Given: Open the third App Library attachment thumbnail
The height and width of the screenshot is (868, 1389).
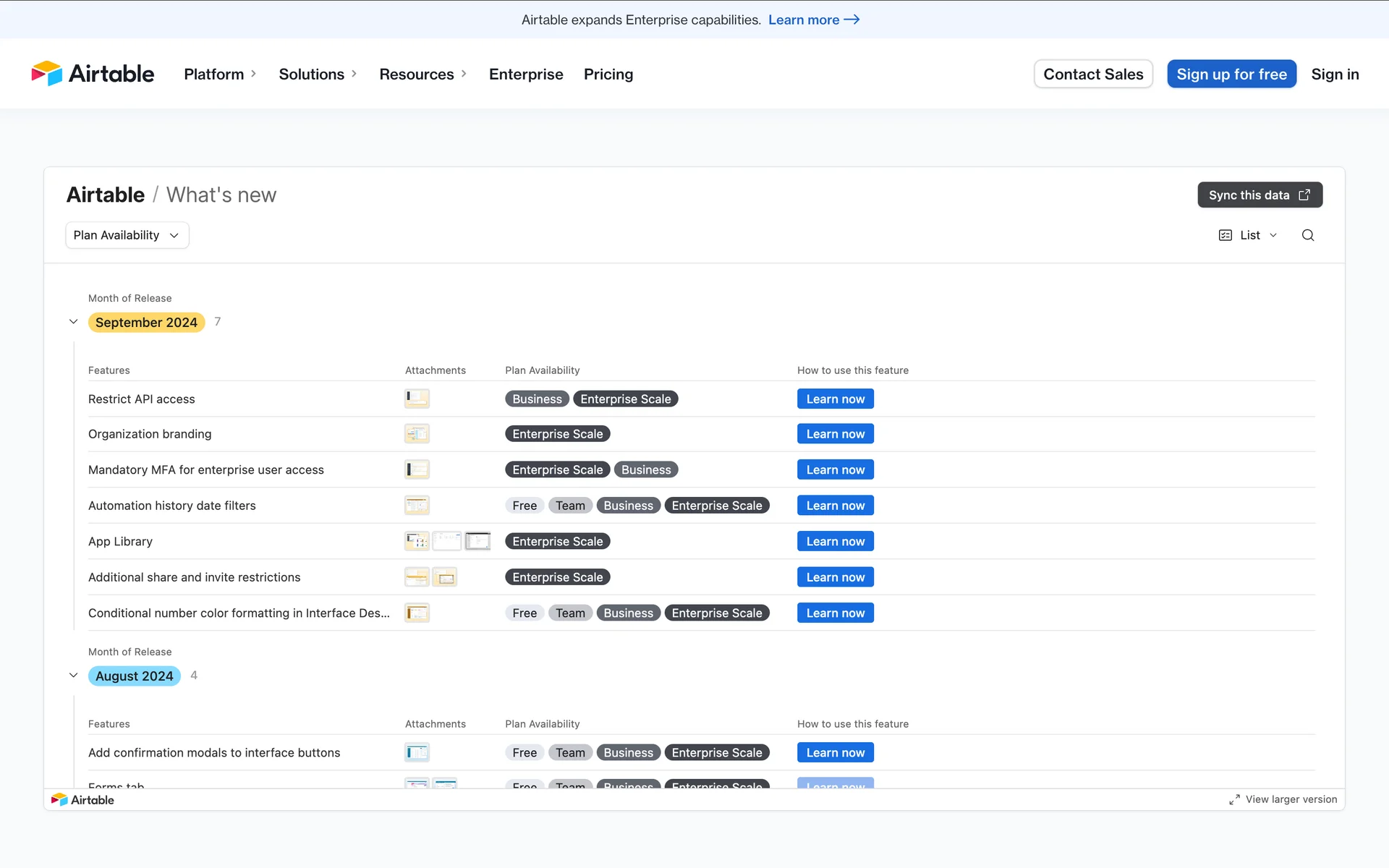Looking at the screenshot, I should click(x=477, y=541).
